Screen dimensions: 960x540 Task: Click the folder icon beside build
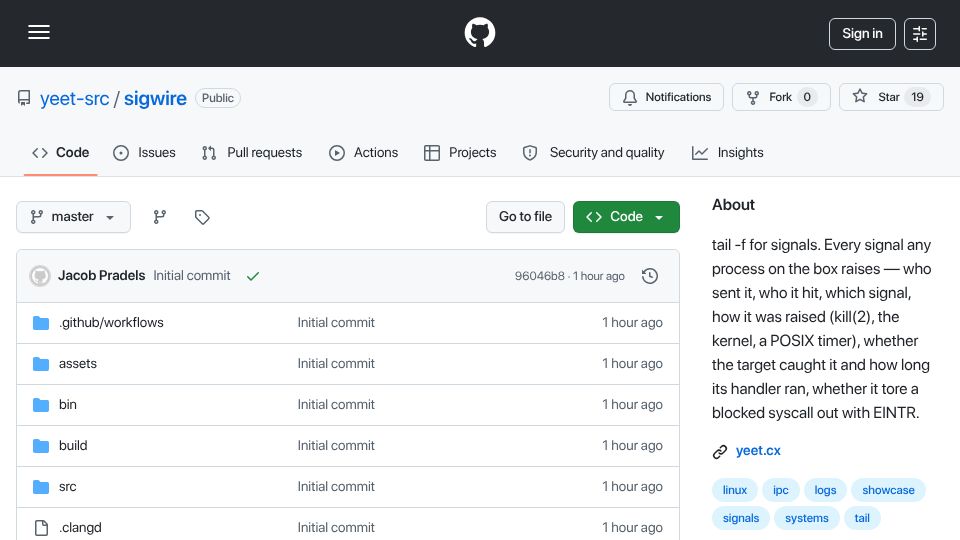pyautogui.click(x=41, y=446)
